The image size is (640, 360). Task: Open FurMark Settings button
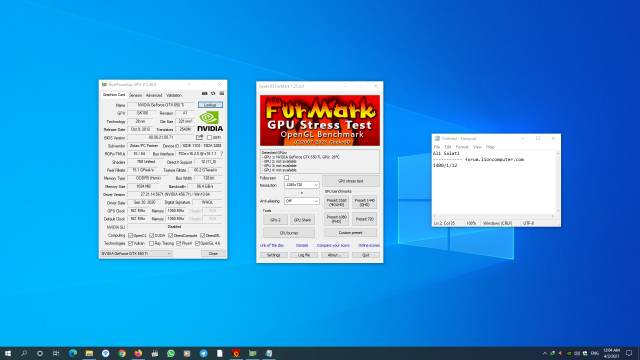tap(273, 255)
